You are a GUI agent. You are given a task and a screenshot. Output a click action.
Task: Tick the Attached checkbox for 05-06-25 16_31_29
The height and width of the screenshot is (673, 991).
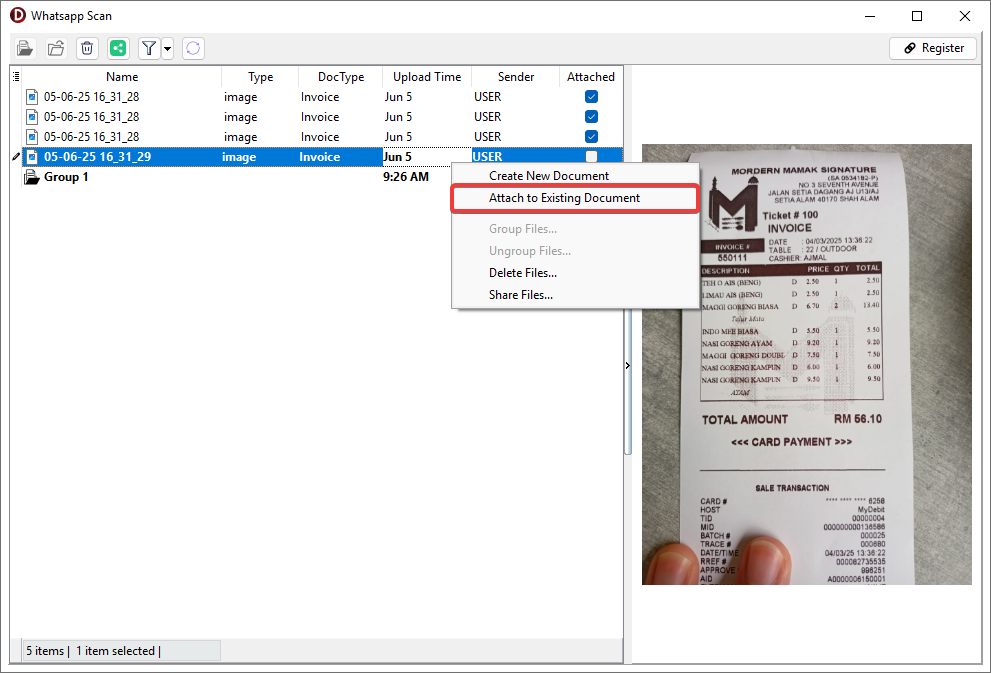(592, 157)
